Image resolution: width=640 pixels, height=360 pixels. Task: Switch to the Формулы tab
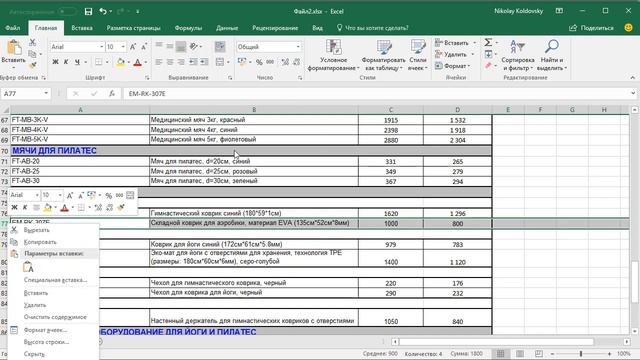(x=188, y=28)
